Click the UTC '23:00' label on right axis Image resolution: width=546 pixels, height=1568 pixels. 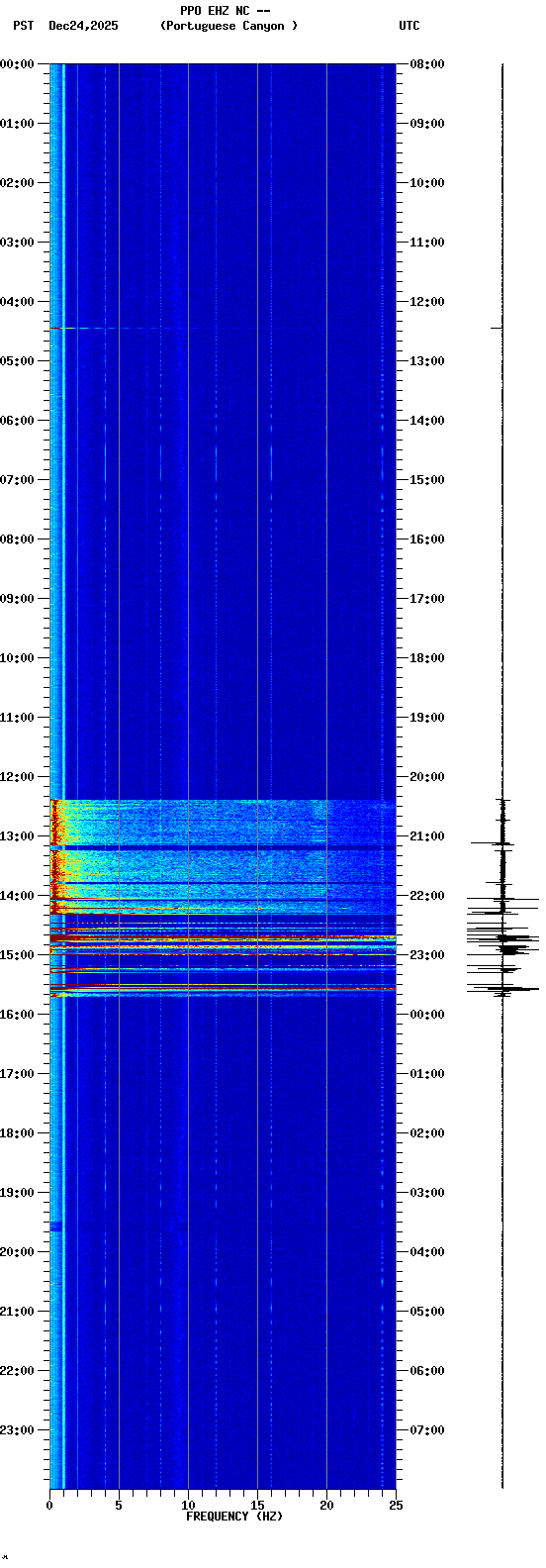(427, 955)
